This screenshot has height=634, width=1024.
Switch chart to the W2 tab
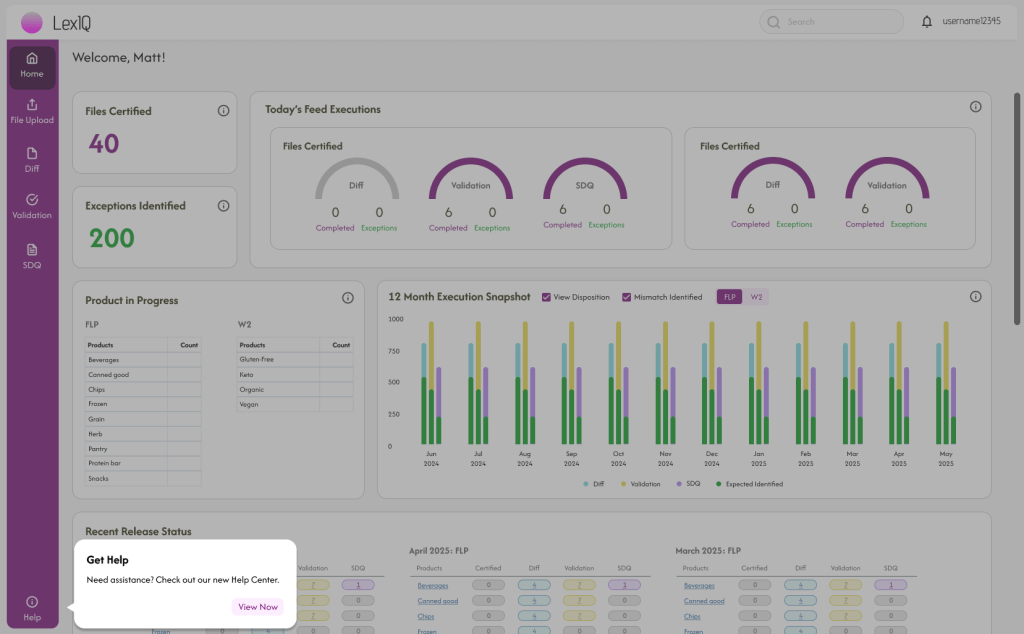(x=756, y=297)
